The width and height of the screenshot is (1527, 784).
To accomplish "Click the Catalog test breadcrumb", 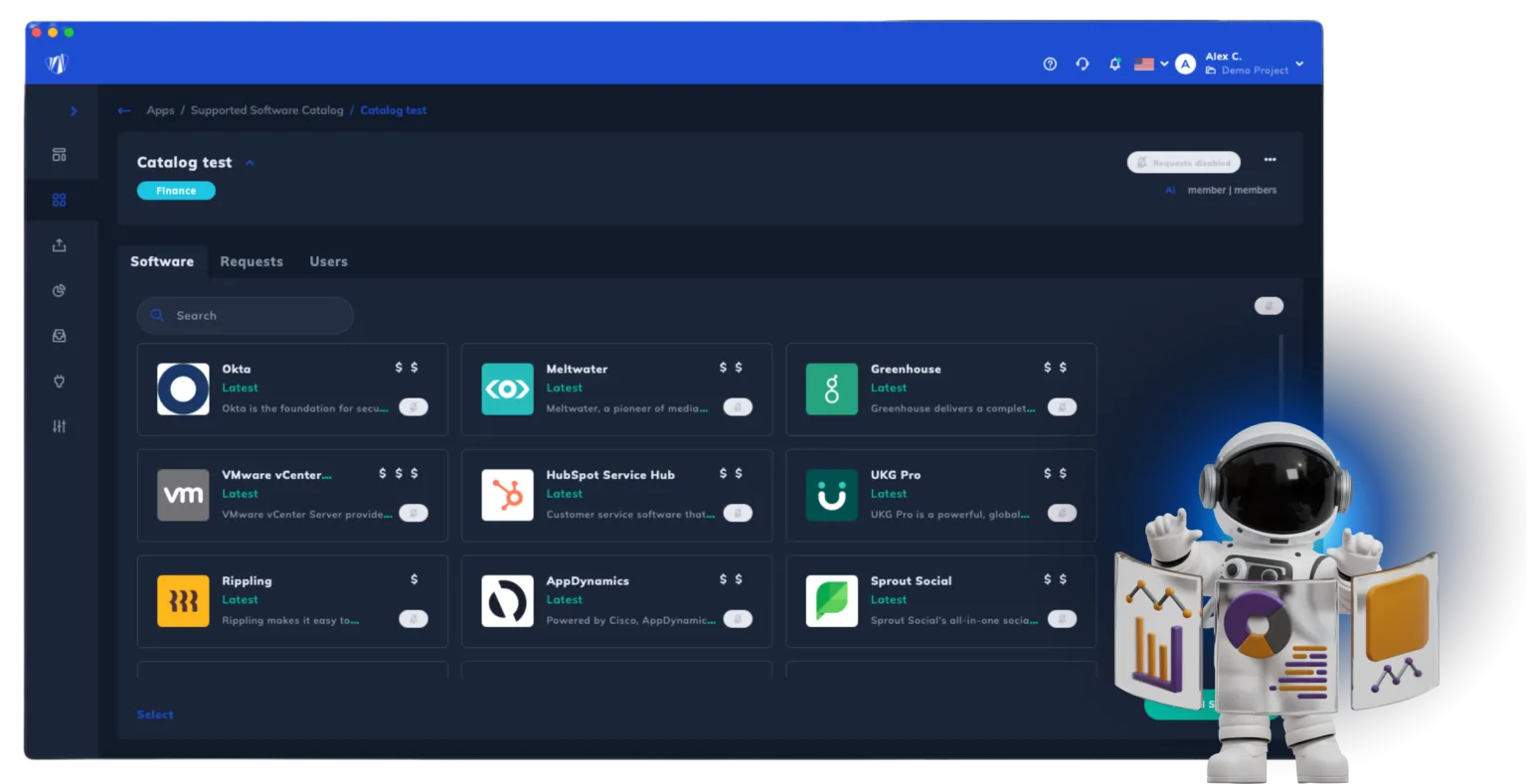I will tap(394, 110).
